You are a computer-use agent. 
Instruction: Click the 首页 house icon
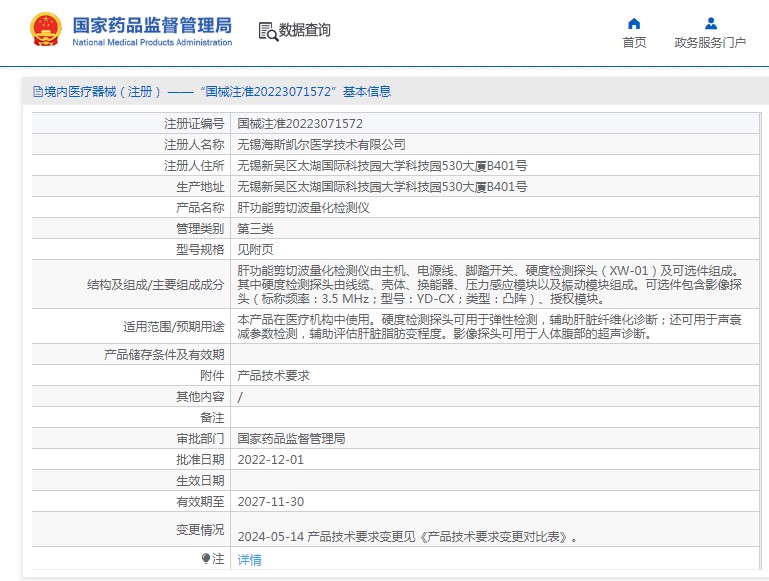[634, 23]
